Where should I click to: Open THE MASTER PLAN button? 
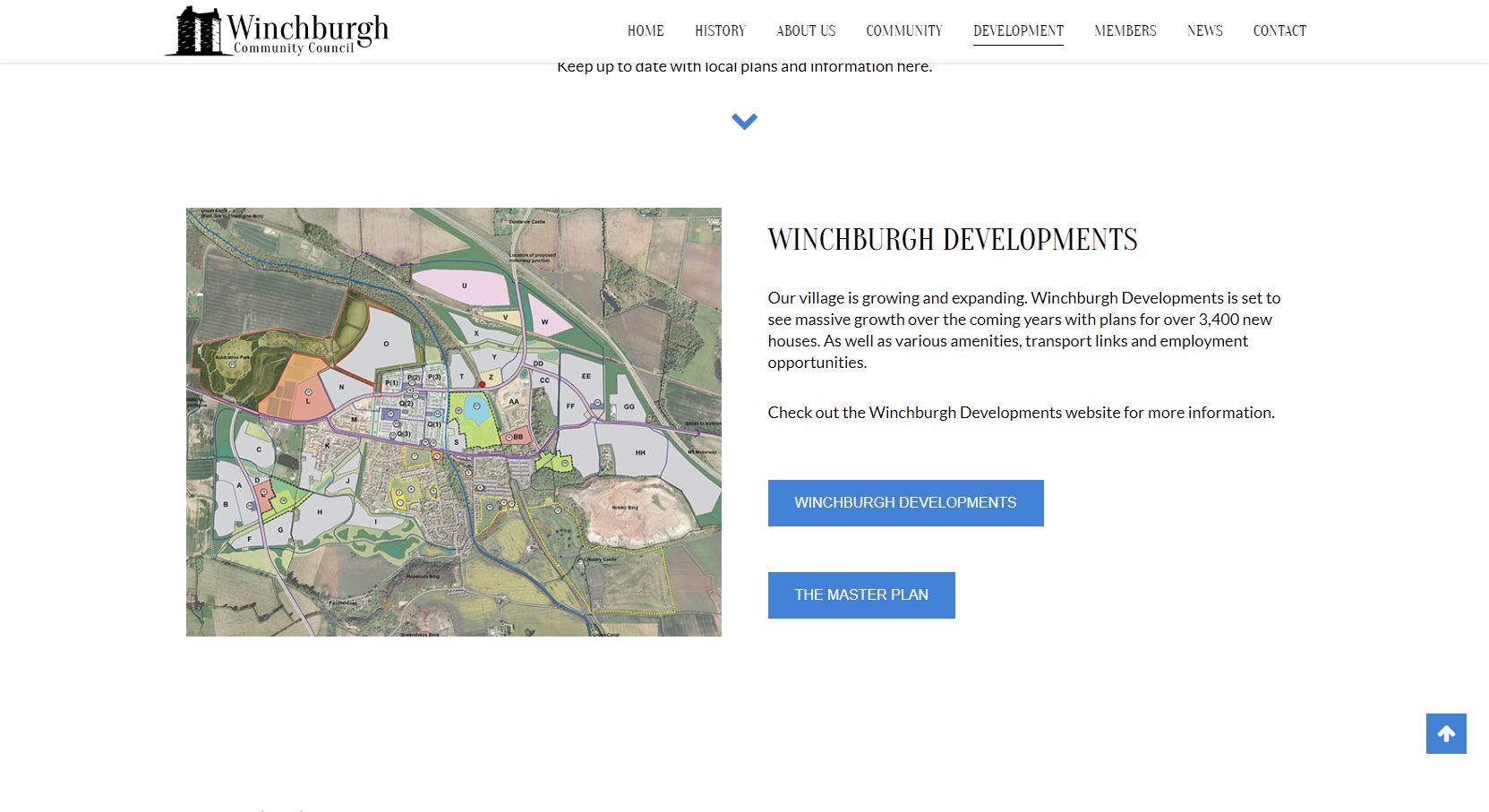pyautogui.click(x=861, y=594)
